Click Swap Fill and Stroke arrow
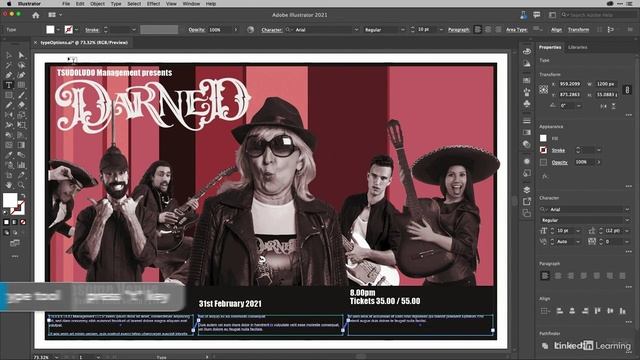 (23, 197)
